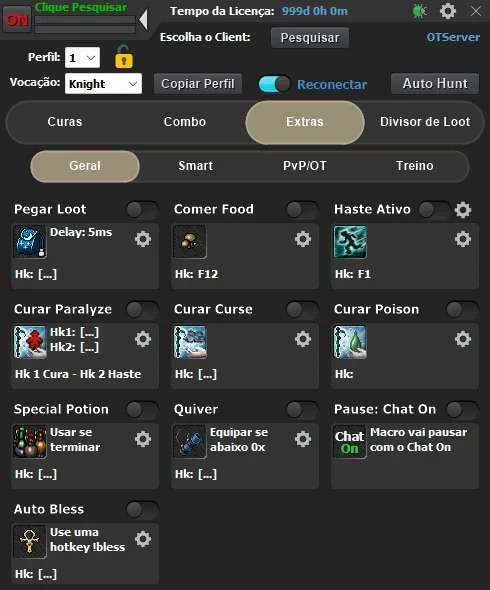
Task: Click the Haste Ativo running figure icon
Action: point(350,242)
